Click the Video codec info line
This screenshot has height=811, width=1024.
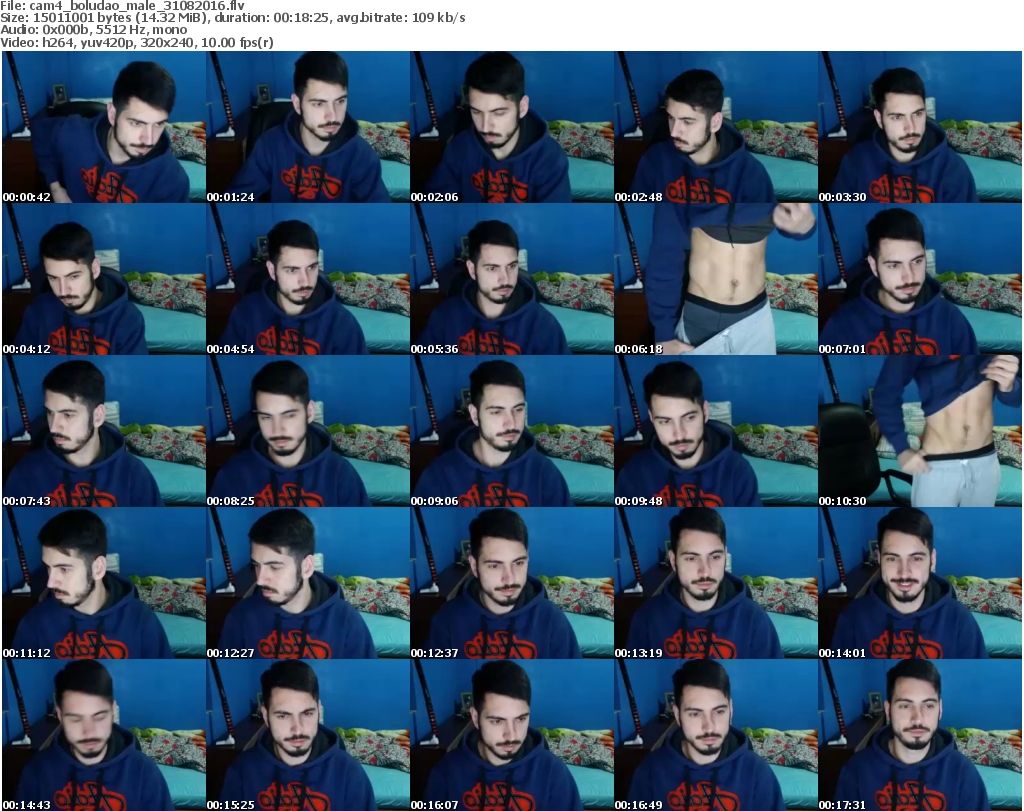[136, 42]
